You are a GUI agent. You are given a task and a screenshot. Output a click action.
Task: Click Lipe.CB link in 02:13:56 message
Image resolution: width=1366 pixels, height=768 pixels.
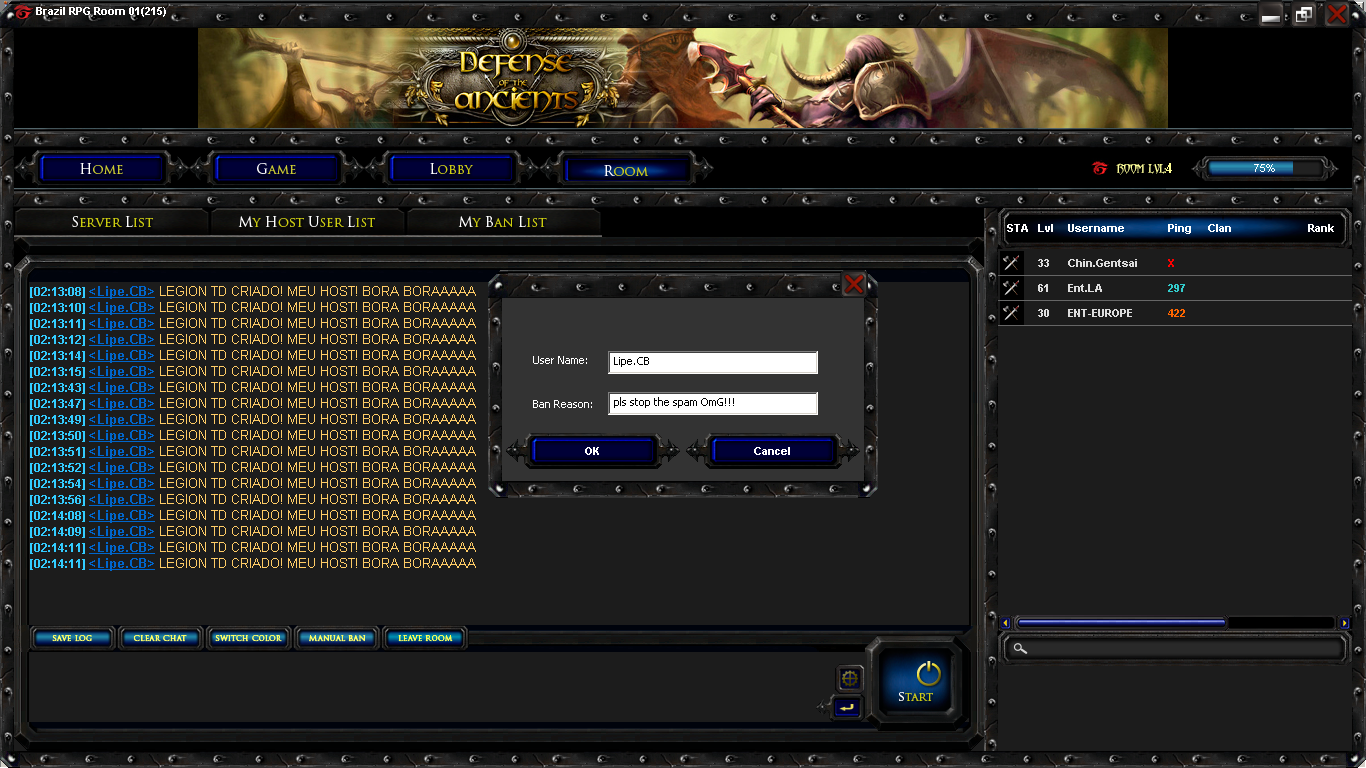[x=121, y=499]
